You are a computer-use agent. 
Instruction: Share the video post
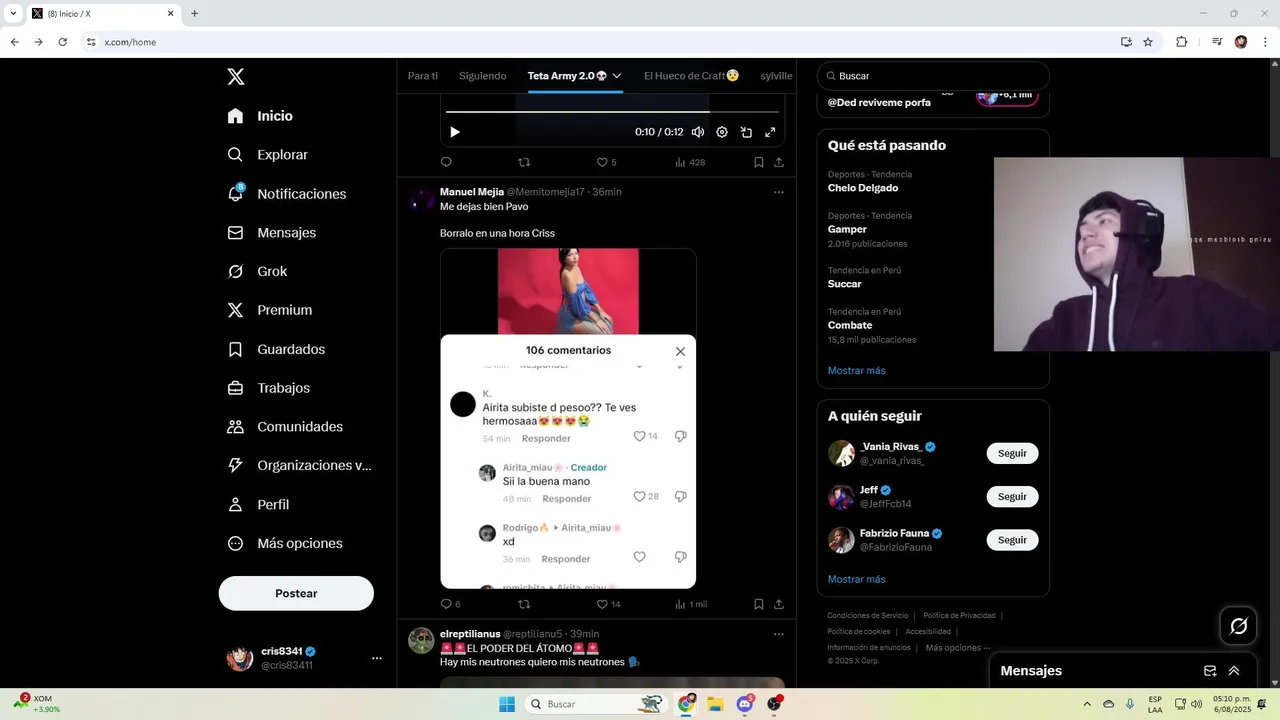coord(779,162)
